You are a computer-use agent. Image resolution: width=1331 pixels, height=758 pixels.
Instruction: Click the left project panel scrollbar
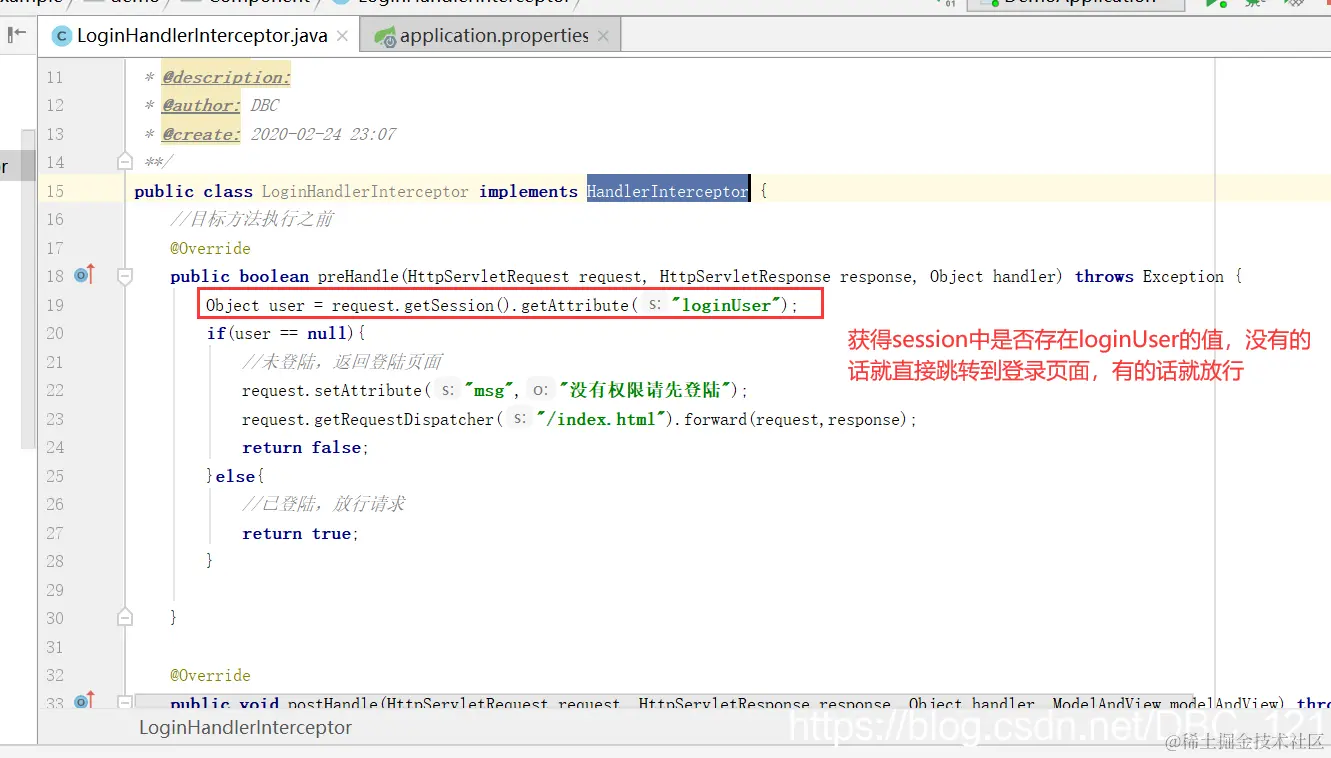pos(28,288)
